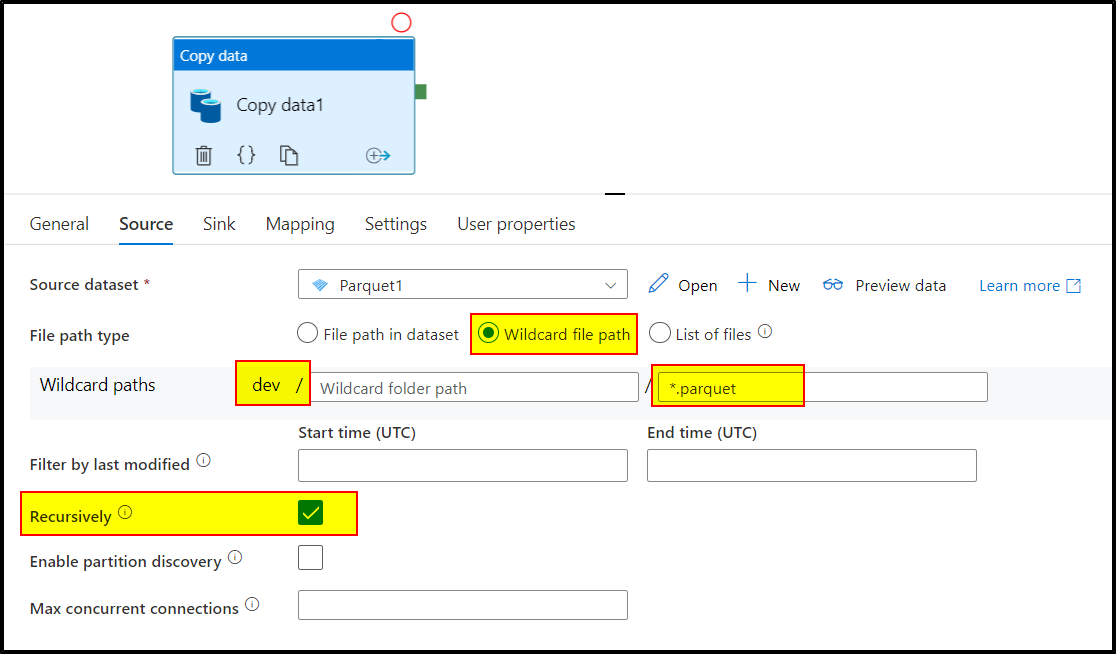Delete the Copy data1 activity via trash icon

(x=203, y=155)
